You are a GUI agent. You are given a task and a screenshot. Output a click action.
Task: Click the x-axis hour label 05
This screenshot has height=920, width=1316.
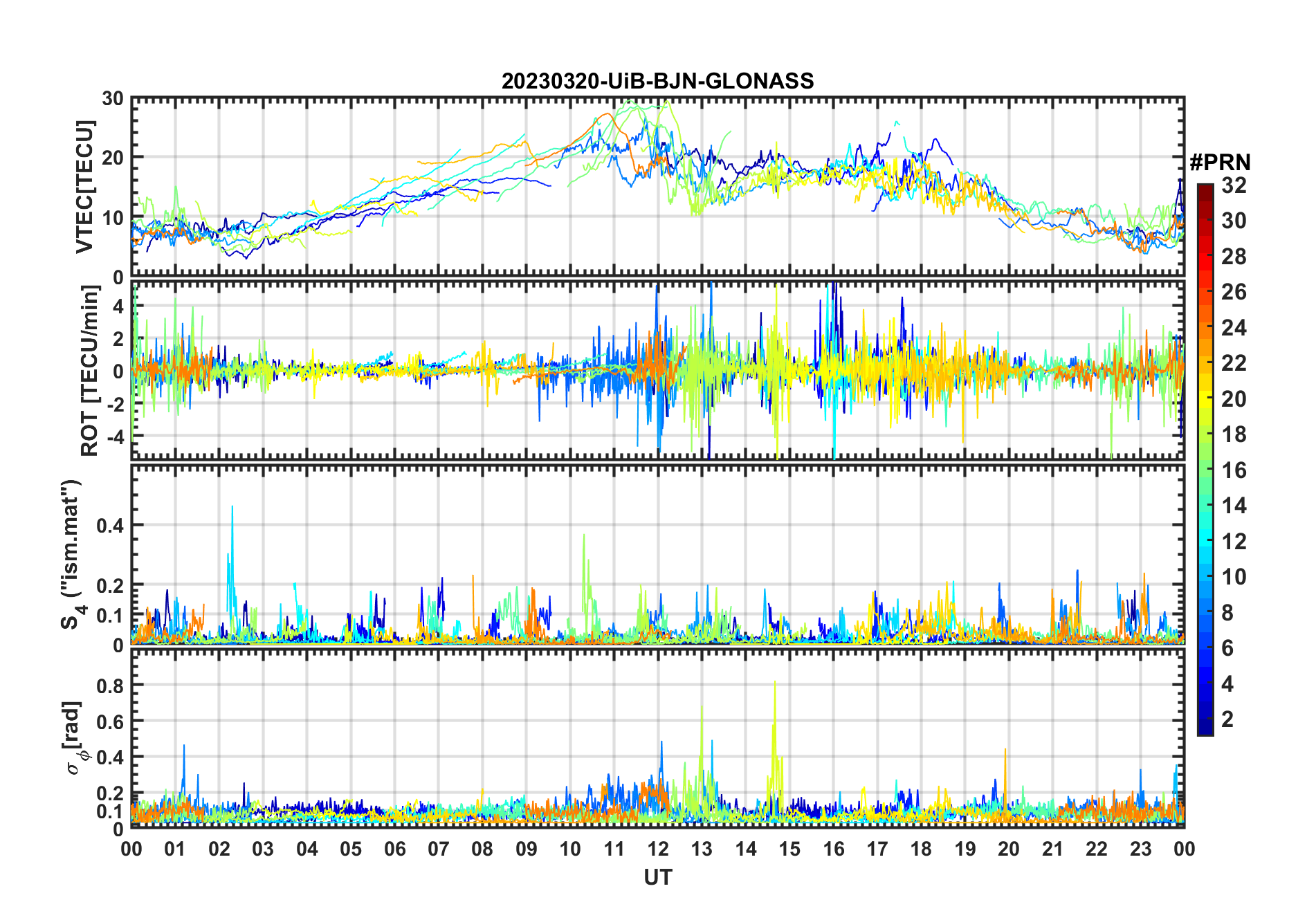[x=351, y=849]
